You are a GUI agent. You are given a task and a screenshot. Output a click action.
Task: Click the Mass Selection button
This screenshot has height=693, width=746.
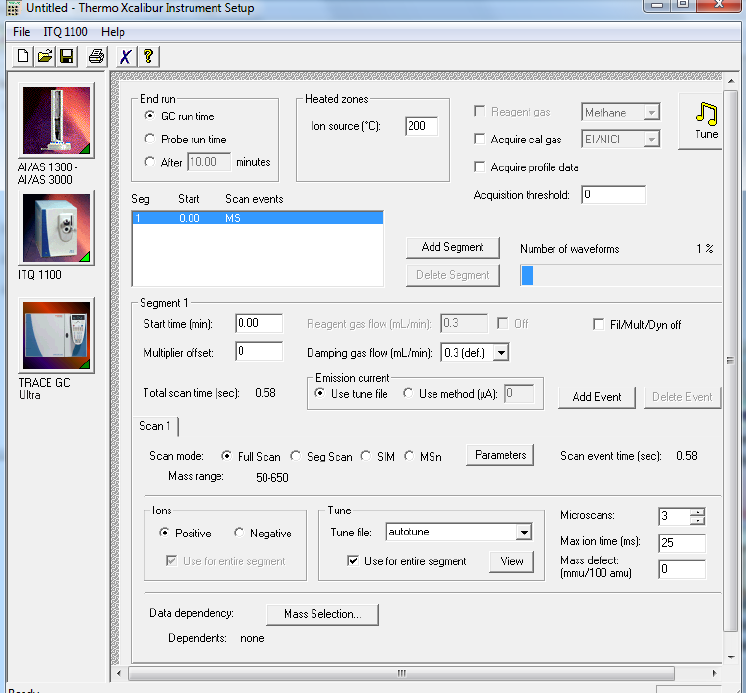pos(322,614)
